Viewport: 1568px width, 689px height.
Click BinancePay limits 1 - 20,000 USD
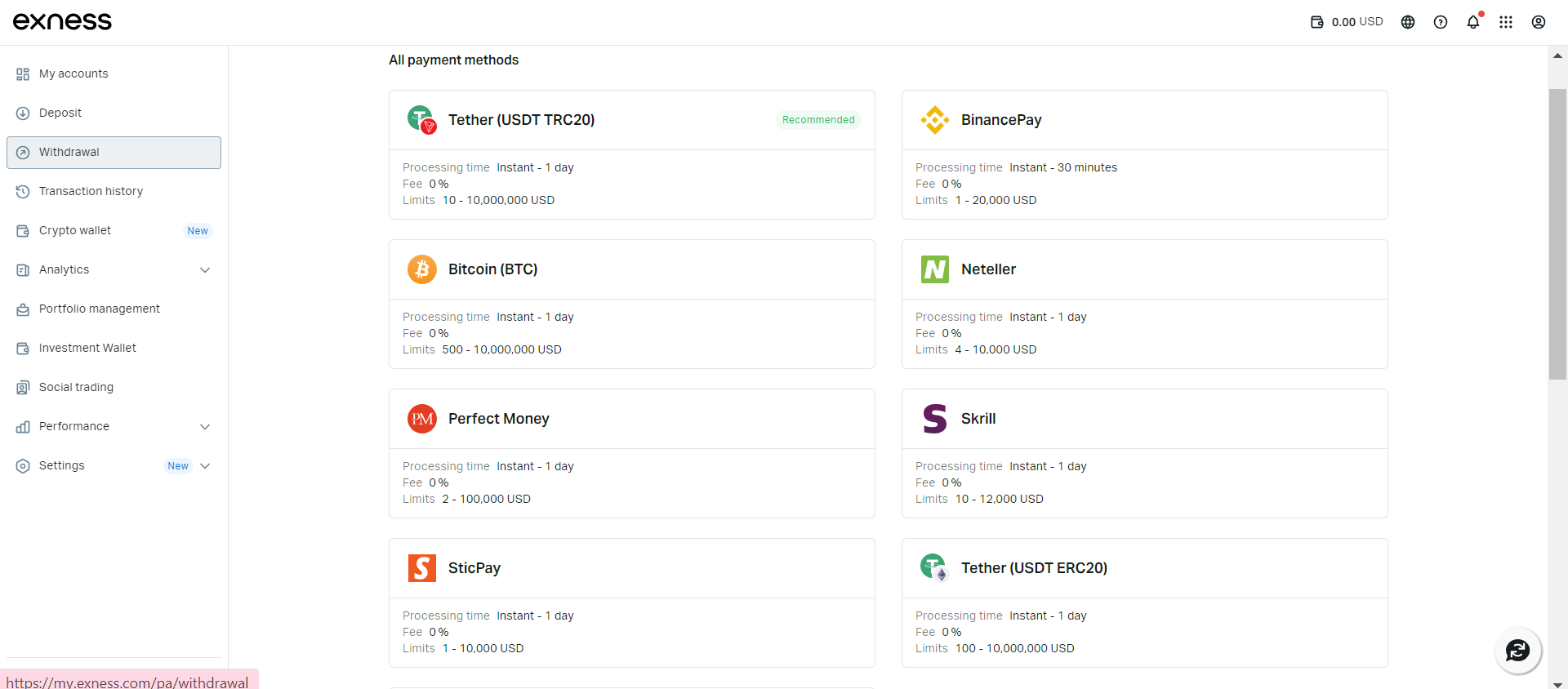click(996, 201)
